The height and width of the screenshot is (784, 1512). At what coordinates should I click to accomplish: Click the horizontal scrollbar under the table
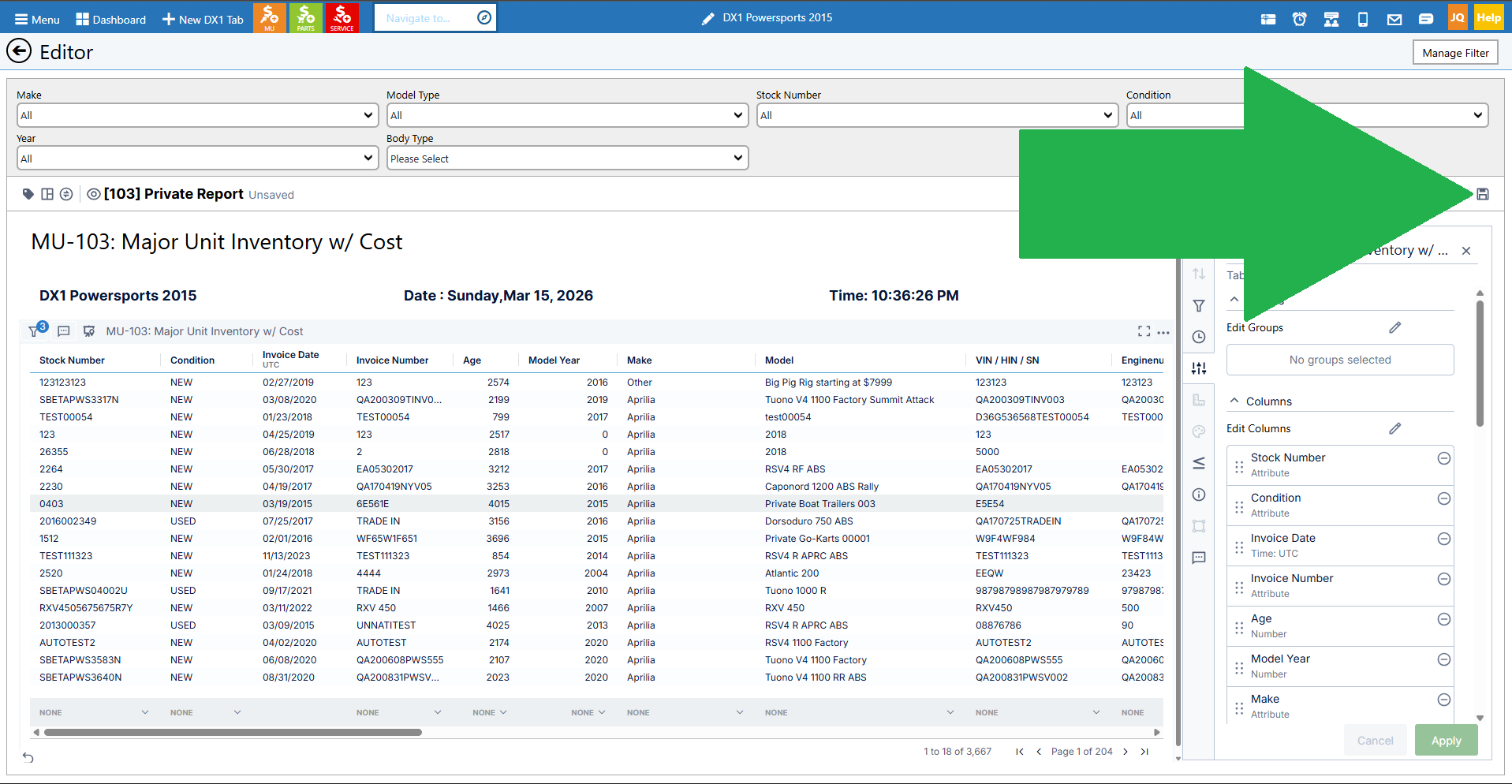233,733
